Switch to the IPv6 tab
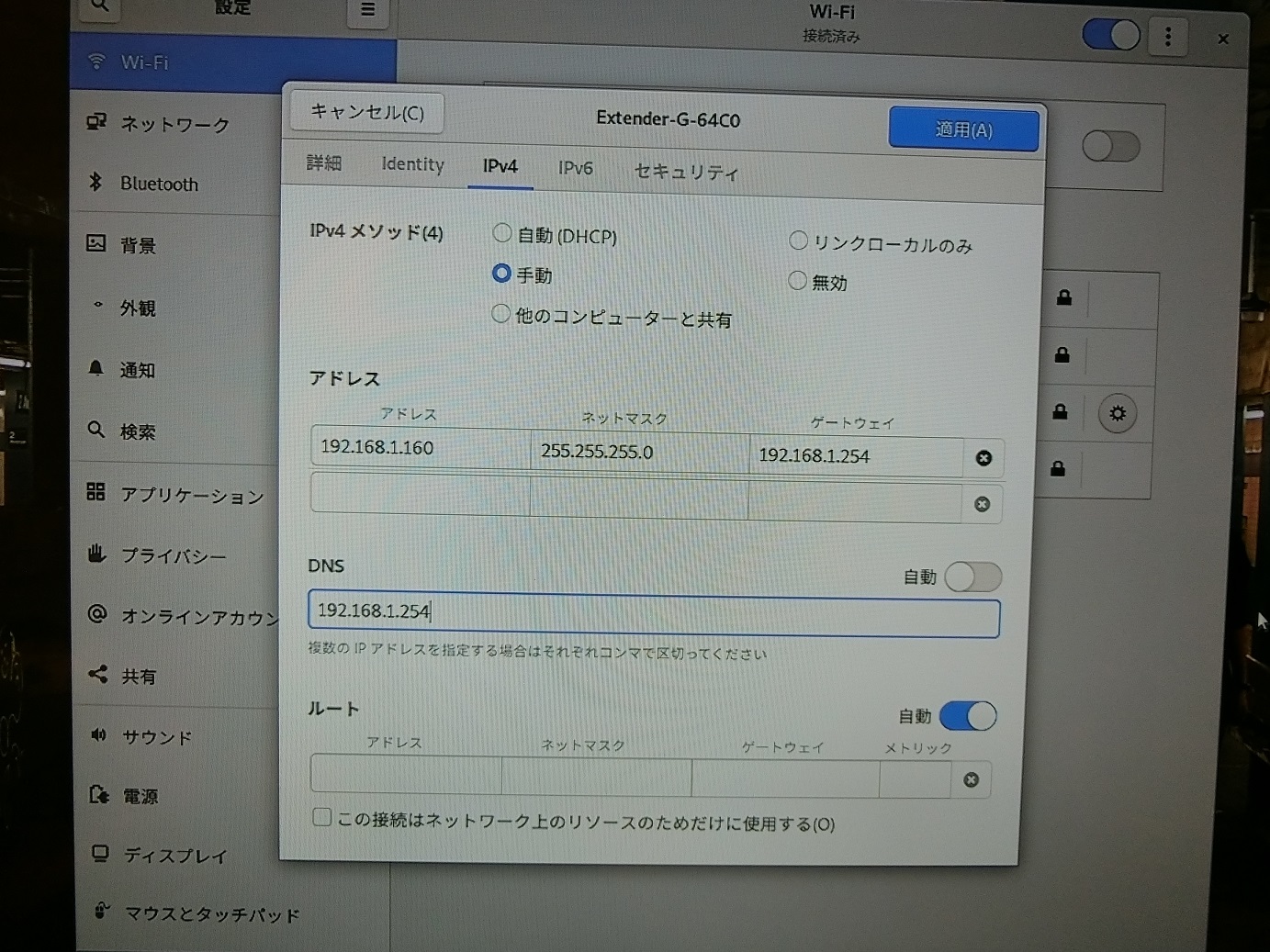This screenshot has width=1270, height=952. (x=576, y=168)
